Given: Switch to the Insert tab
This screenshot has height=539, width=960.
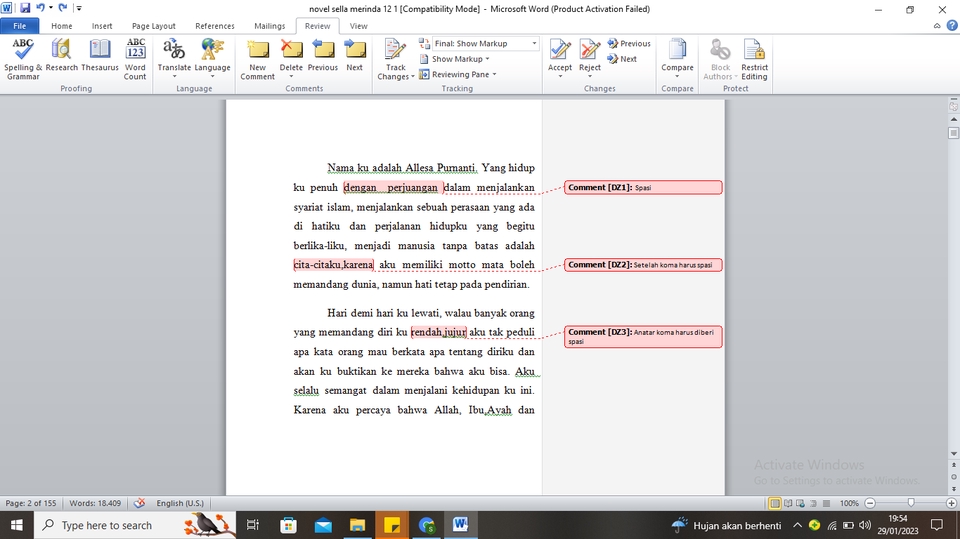Looking at the screenshot, I should pos(102,26).
